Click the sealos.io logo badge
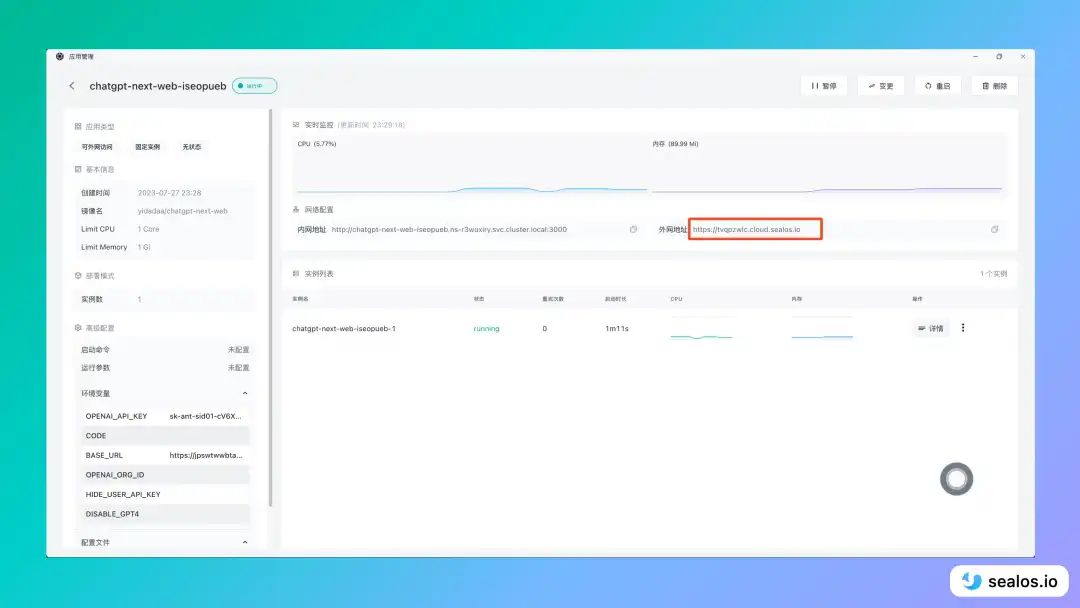 coord(1009,581)
